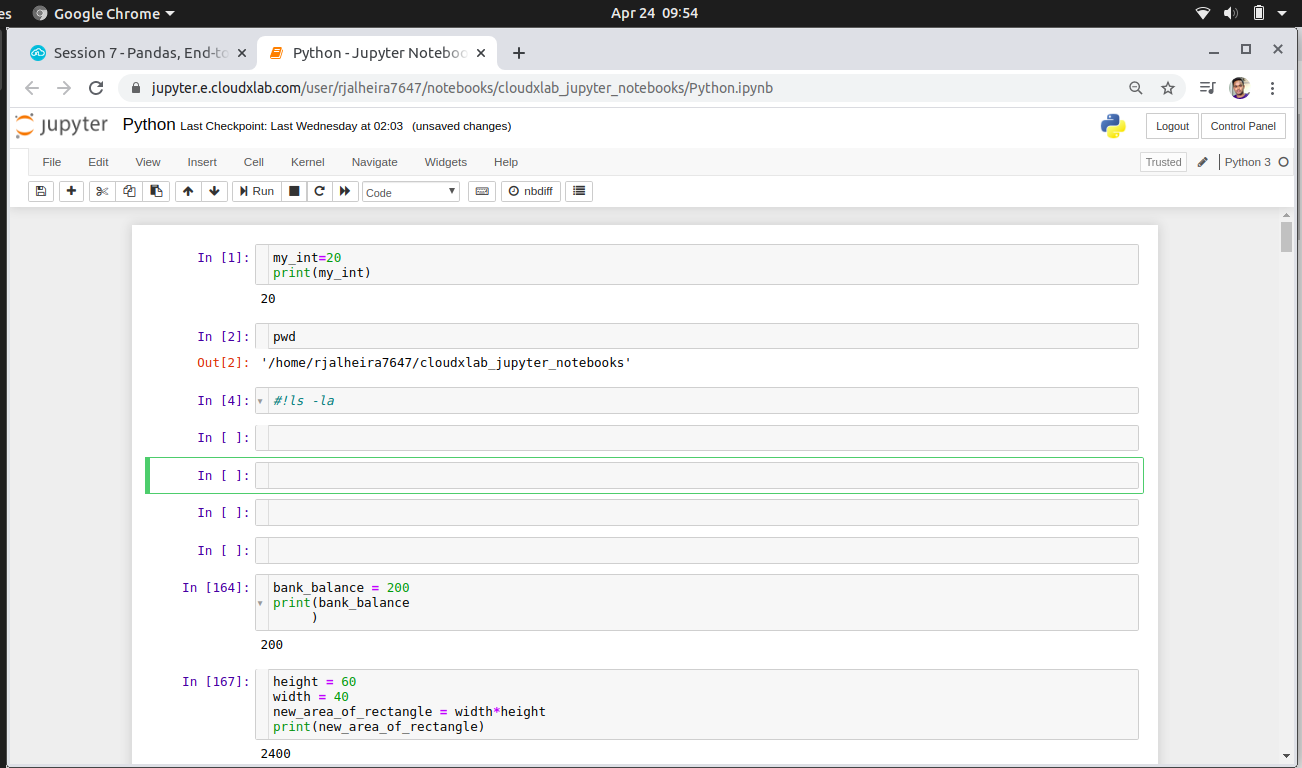This screenshot has height=768, width=1302.
Task: Open the Chrome three-dot menu
Action: click(x=1272, y=88)
